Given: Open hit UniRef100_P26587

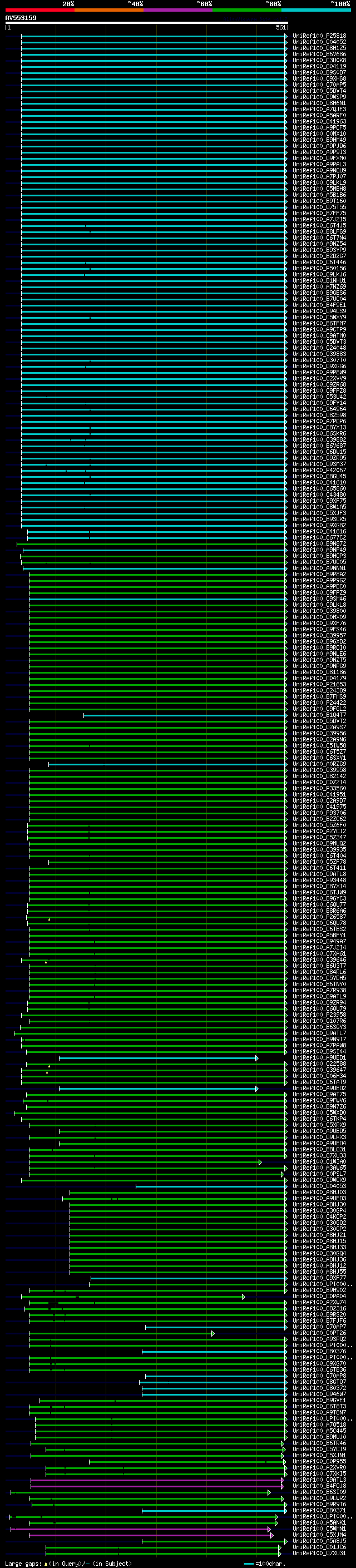Looking at the screenshot, I should (319, 917).
